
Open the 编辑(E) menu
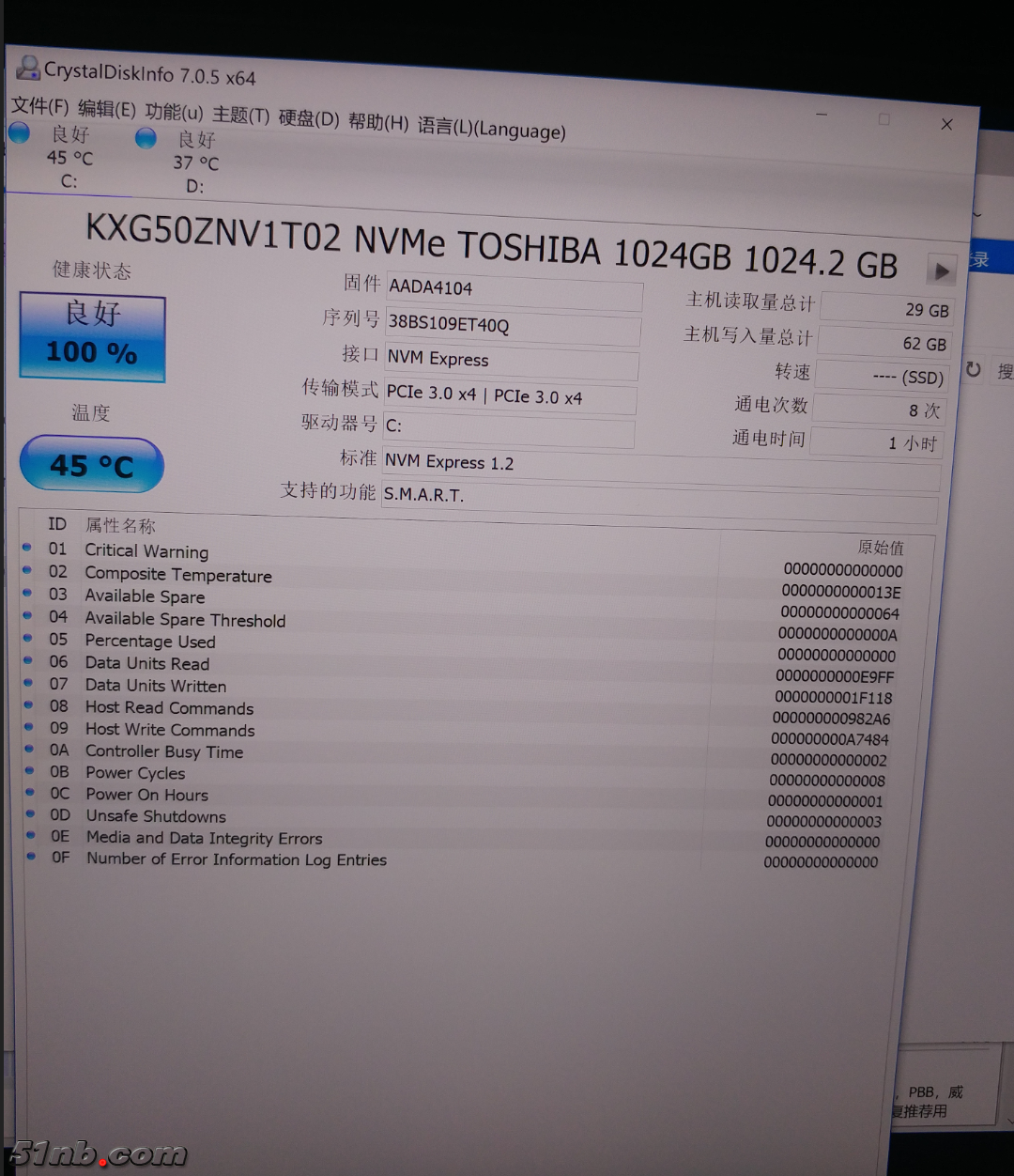pyautogui.click(x=106, y=109)
